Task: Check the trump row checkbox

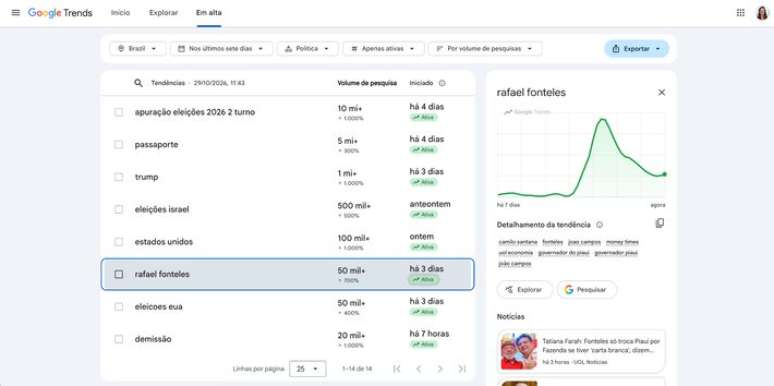Action: click(118, 177)
